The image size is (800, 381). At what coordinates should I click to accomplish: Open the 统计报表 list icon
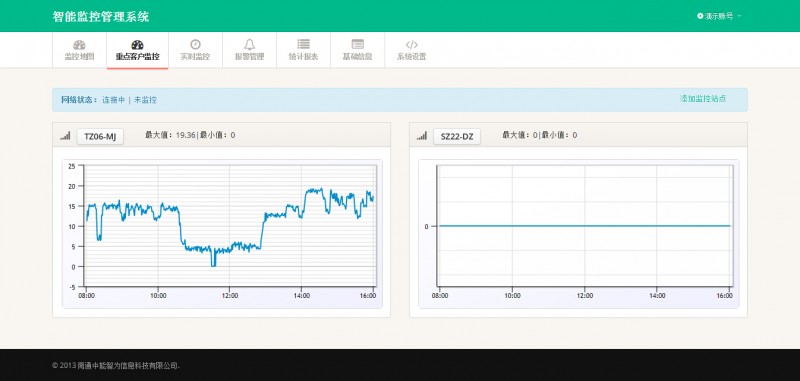[304, 44]
